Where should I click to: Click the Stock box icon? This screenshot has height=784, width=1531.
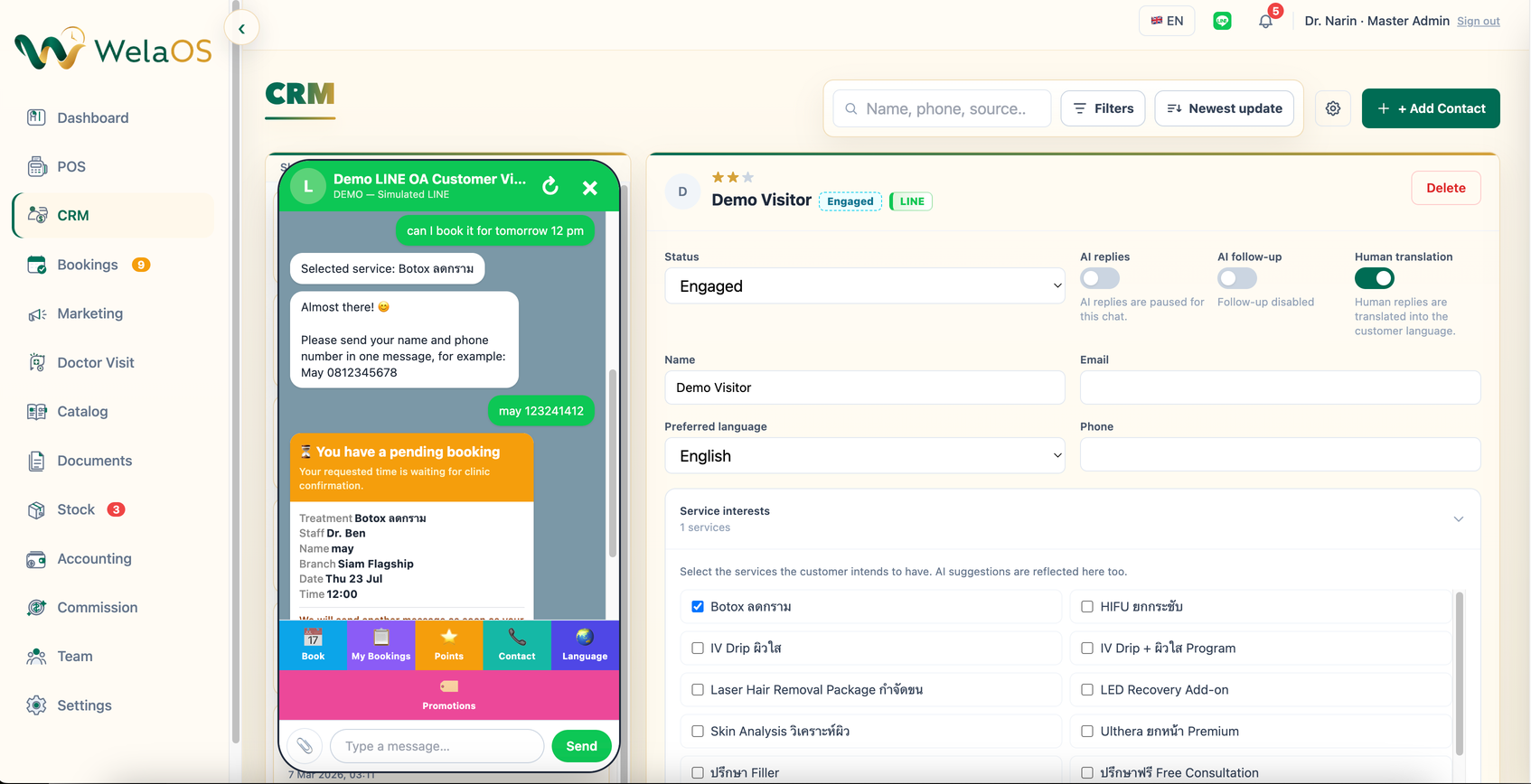click(x=36, y=509)
